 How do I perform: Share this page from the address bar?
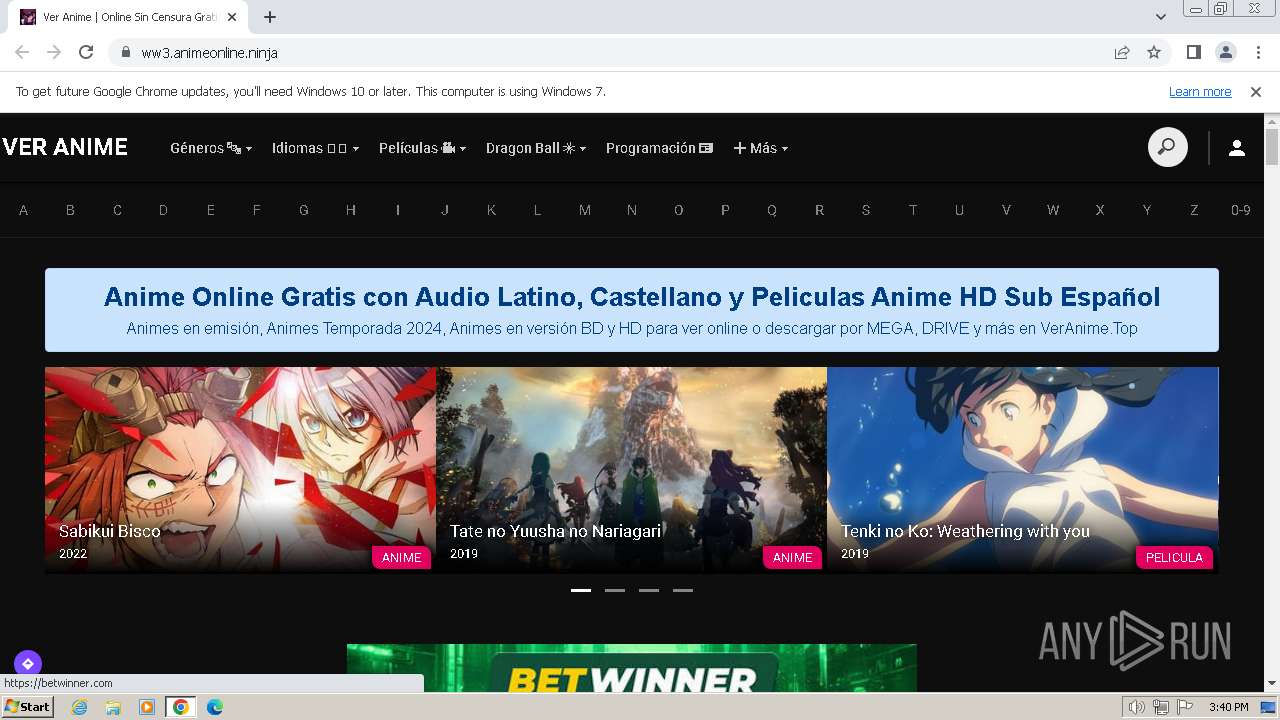[x=1122, y=53]
